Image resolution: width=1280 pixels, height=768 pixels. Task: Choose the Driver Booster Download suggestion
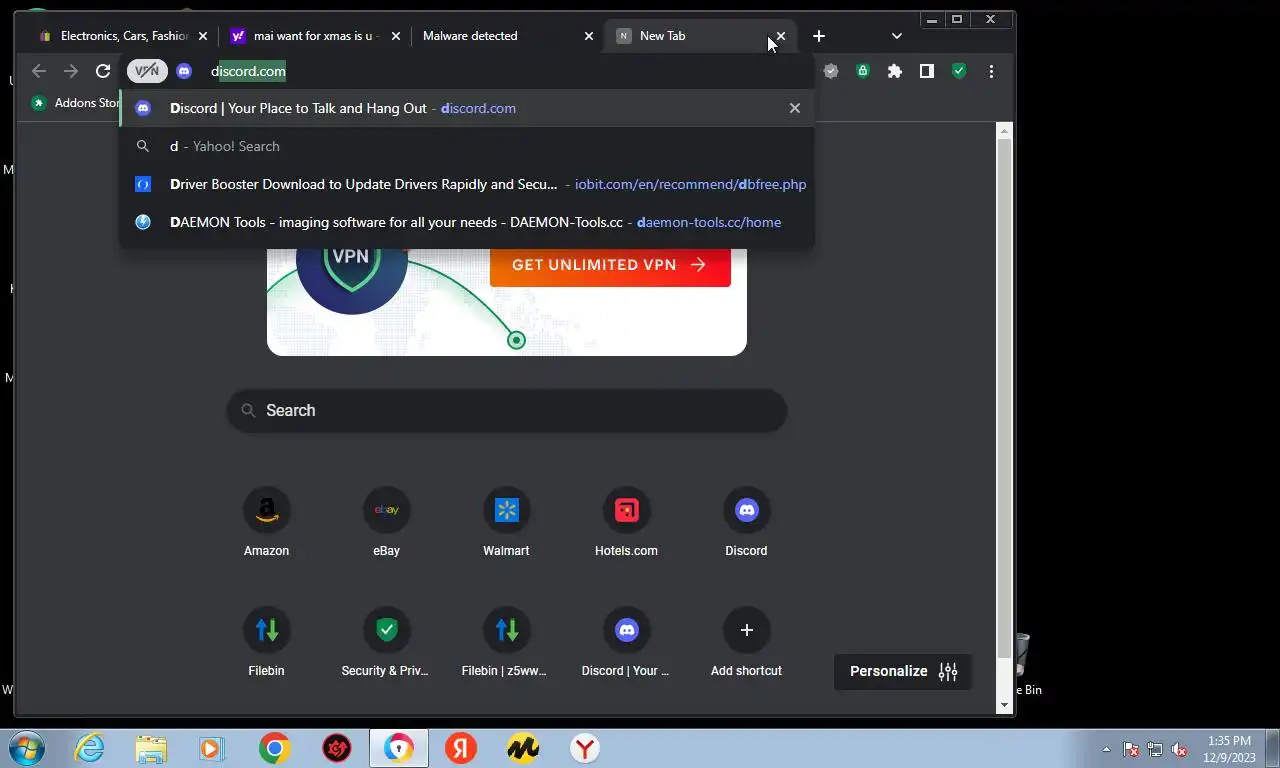(467, 184)
